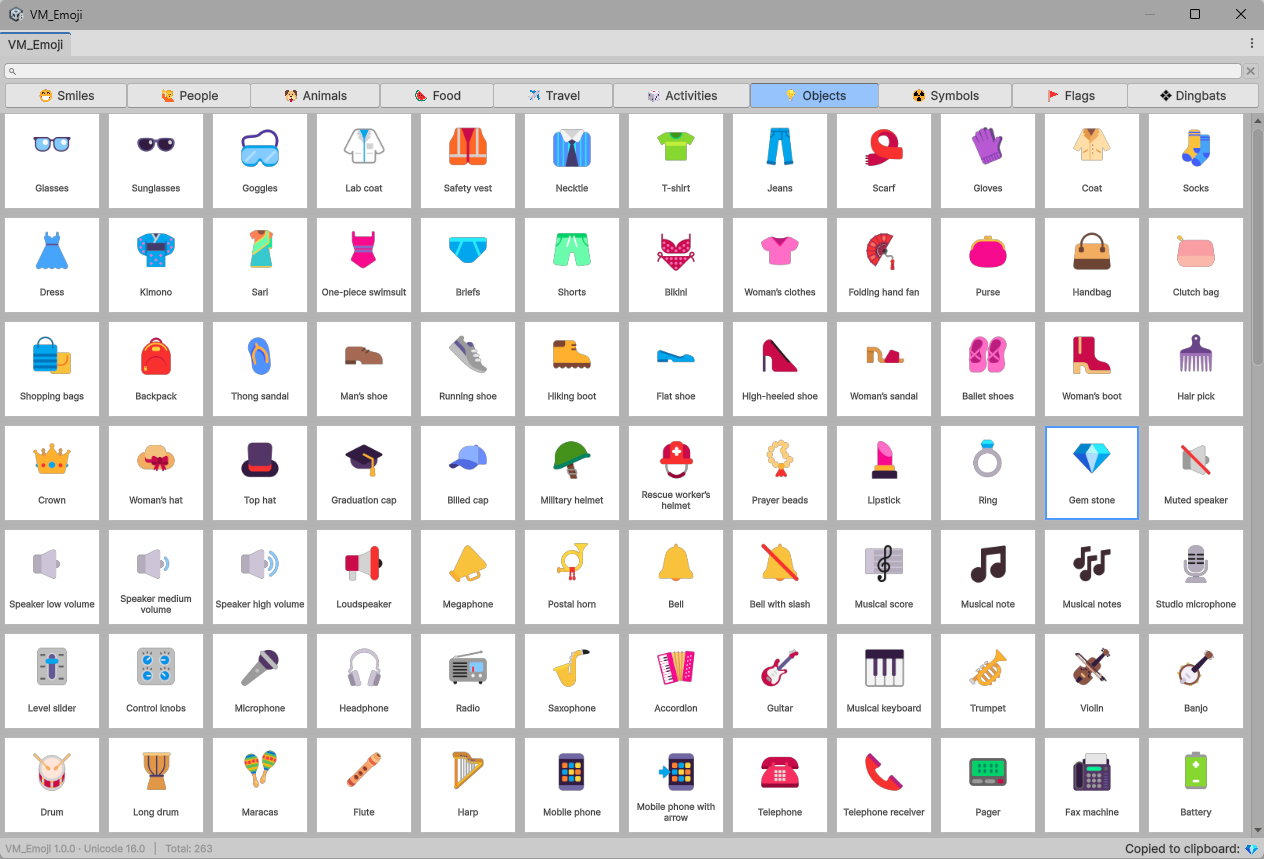Select the Postal horn emoji
This screenshot has height=859, width=1264.
(x=572, y=577)
